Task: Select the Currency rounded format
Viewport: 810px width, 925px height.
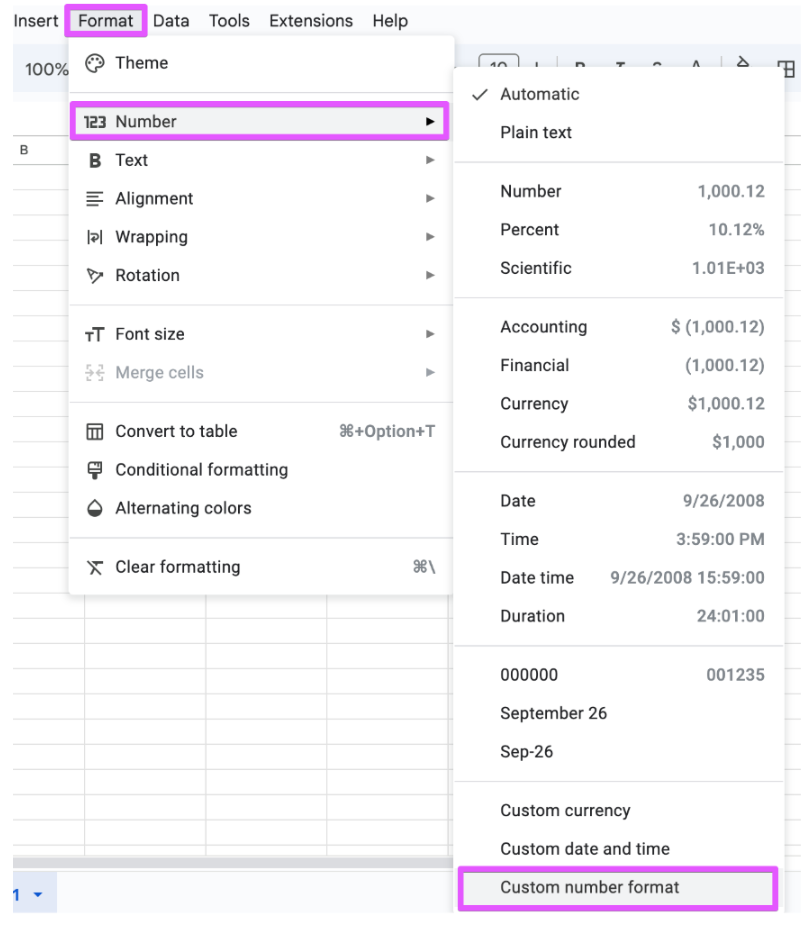Action: (567, 442)
